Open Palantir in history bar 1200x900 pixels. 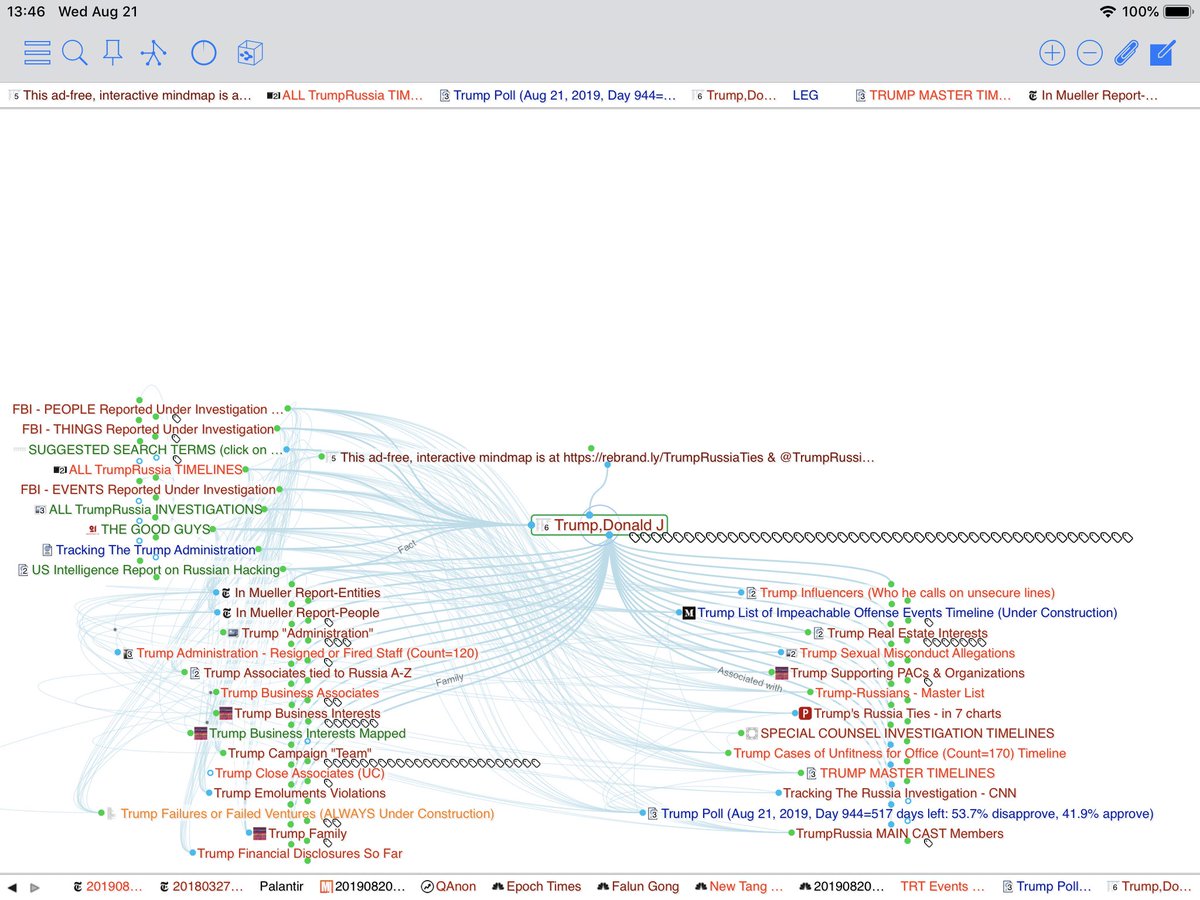[x=284, y=886]
